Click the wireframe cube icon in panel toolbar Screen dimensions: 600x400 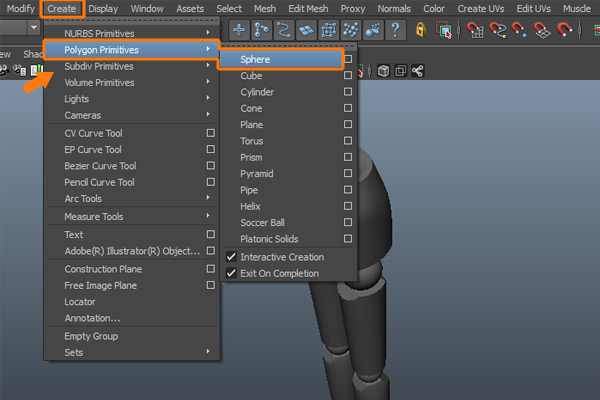click(x=383, y=71)
